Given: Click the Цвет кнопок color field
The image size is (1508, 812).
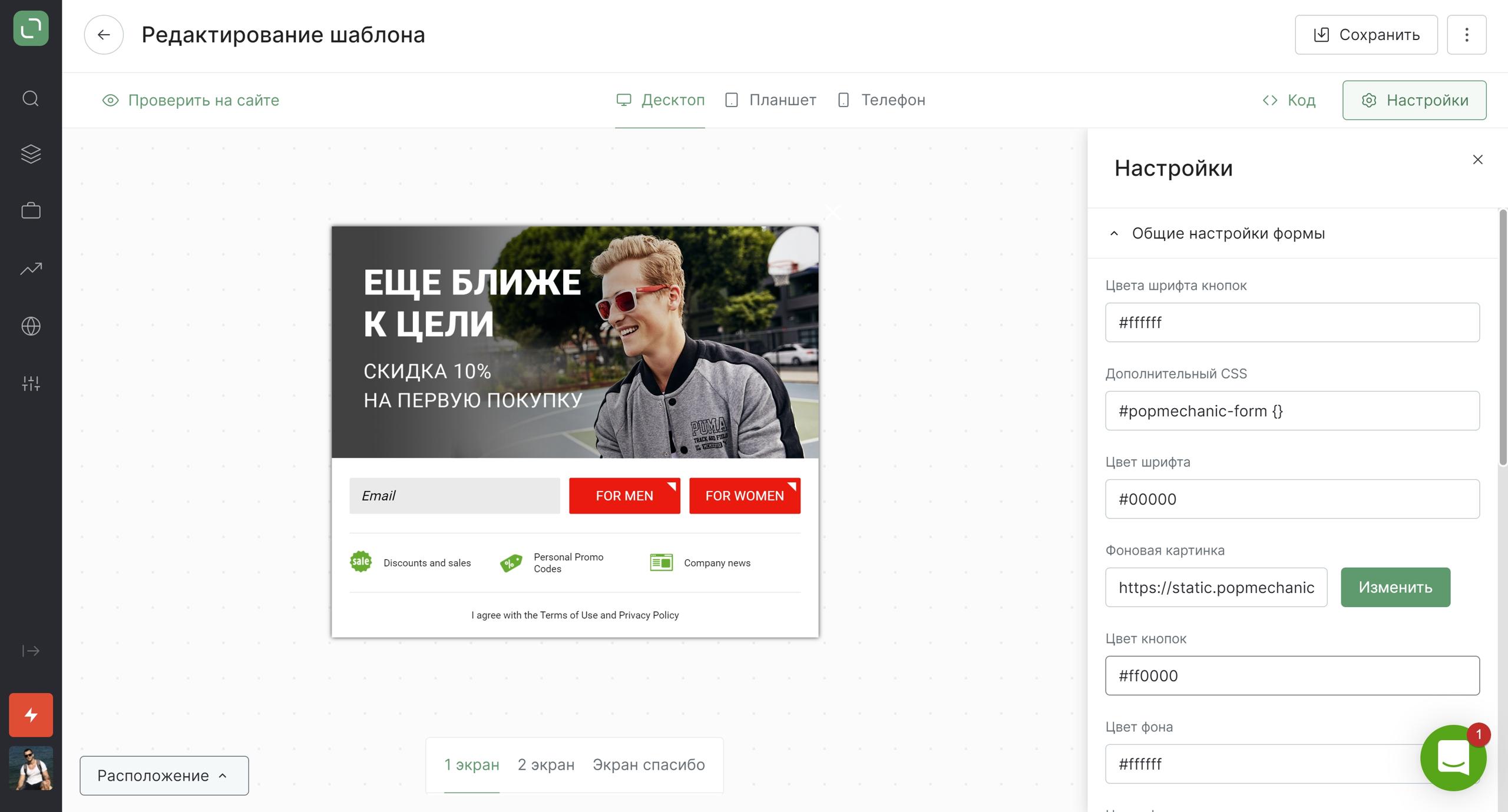Looking at the screenshot, I should pyautogui.click(x=1292, y=675).
